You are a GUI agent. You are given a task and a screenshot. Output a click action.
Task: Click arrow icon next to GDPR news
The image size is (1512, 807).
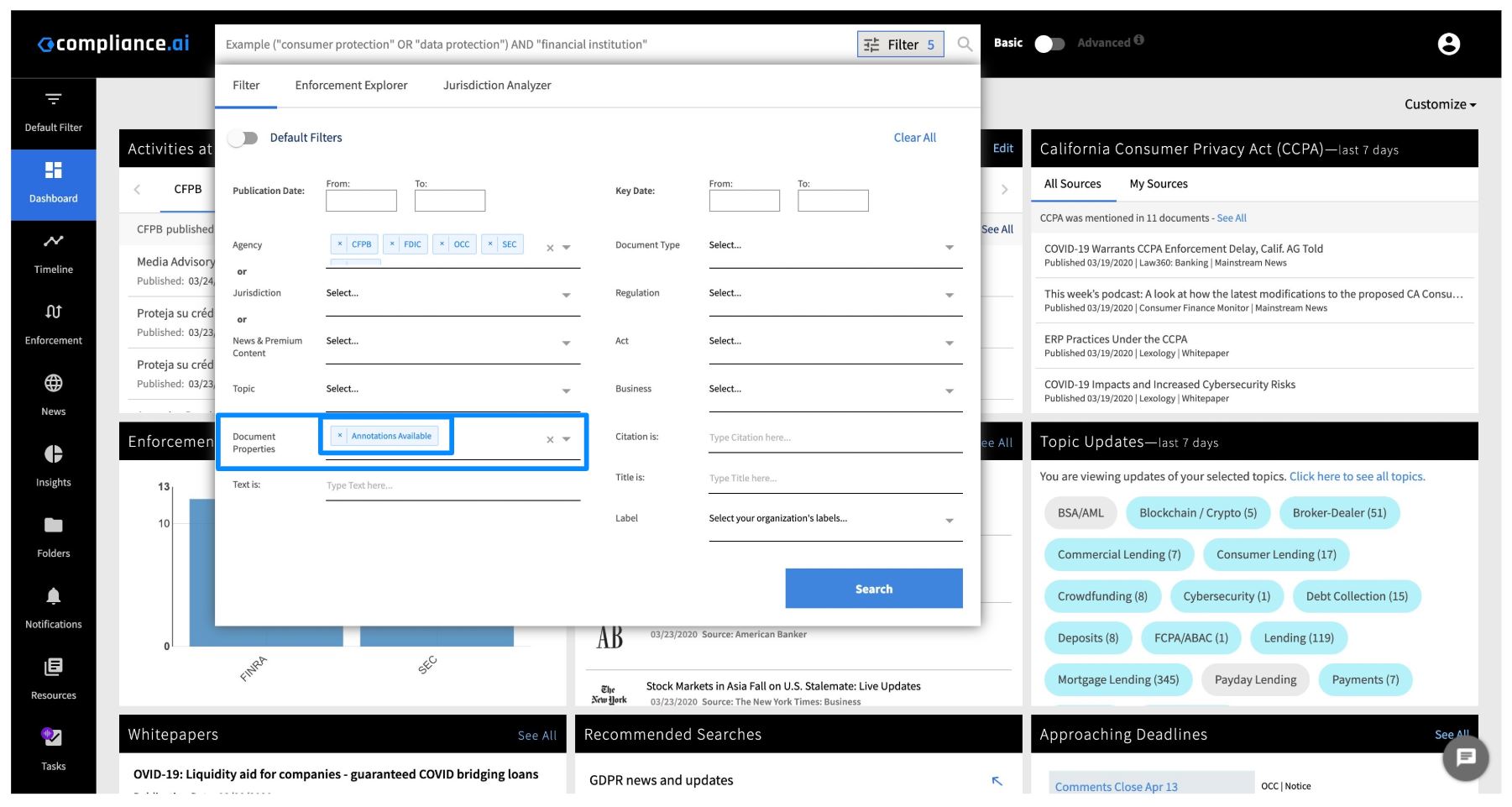pyautogui.click(x=997, y=781)
